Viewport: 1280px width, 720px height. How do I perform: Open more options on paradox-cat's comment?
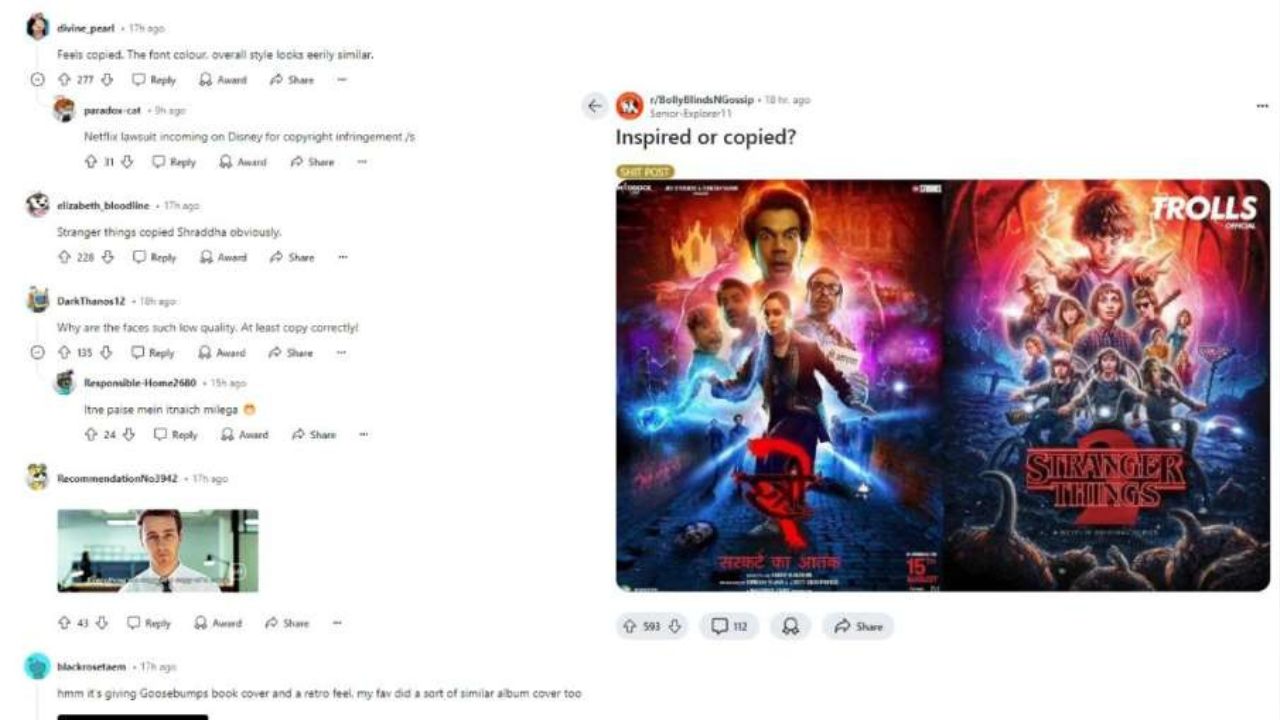tap(362, 162)
